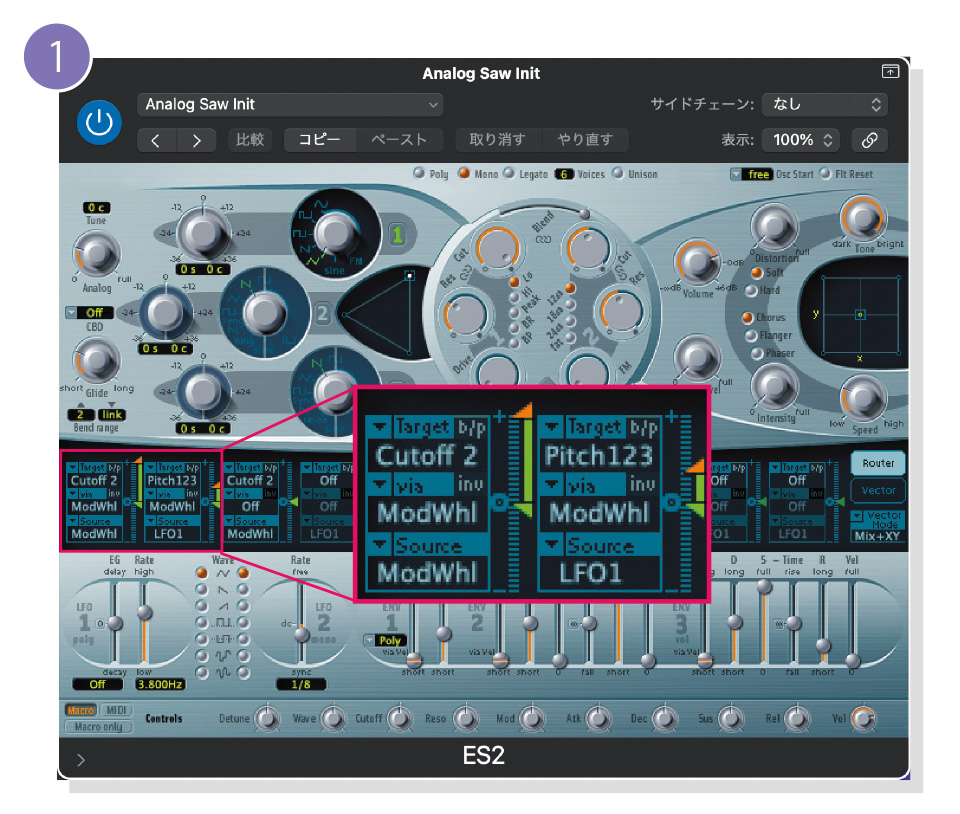Click the 1/8 LFO 2 sync value
The image size is (960, 814).
pyautogui.click(x=301, y=684)
